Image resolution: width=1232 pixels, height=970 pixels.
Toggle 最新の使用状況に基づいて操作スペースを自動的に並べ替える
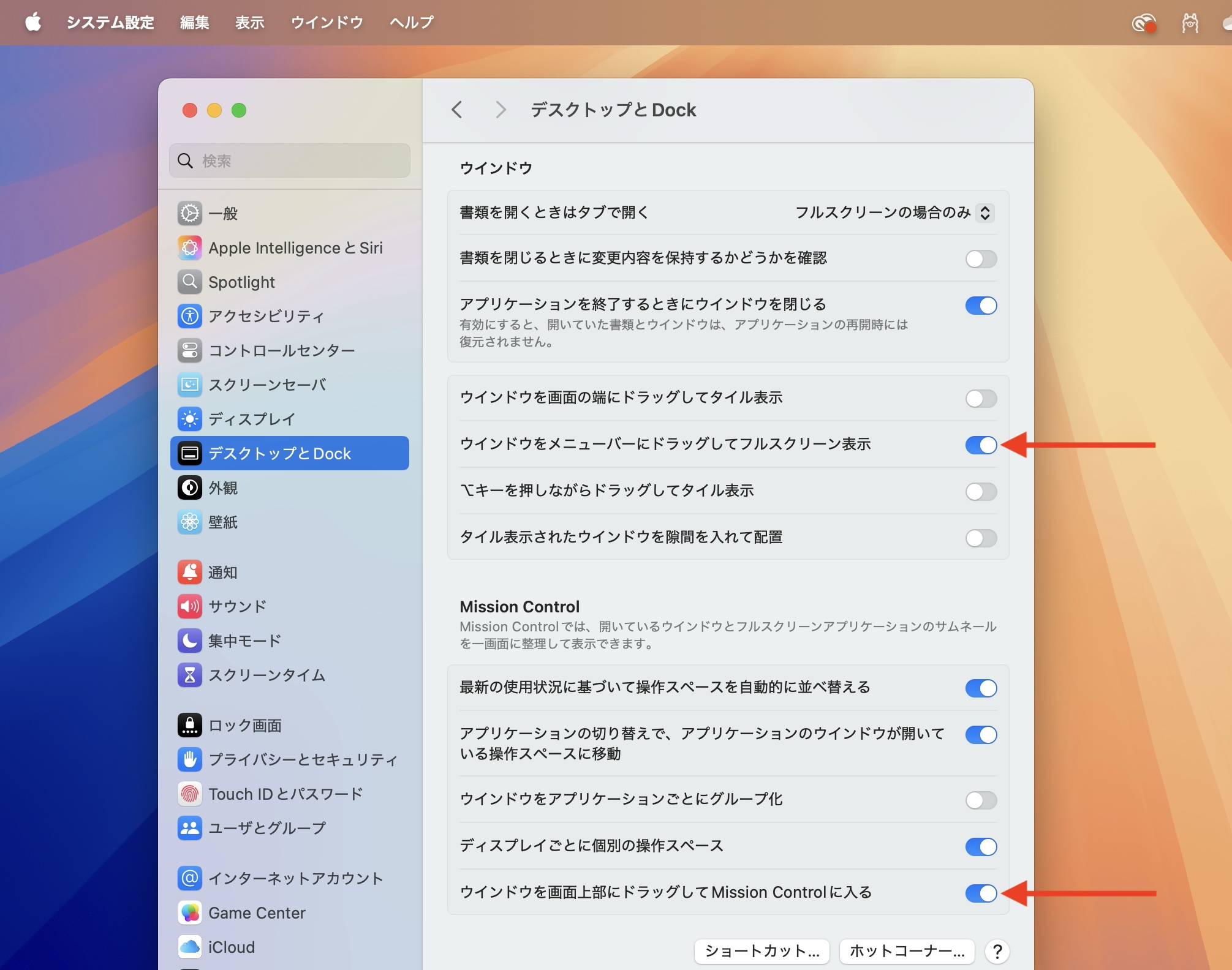pyautogui.click(x=981, y=688)
